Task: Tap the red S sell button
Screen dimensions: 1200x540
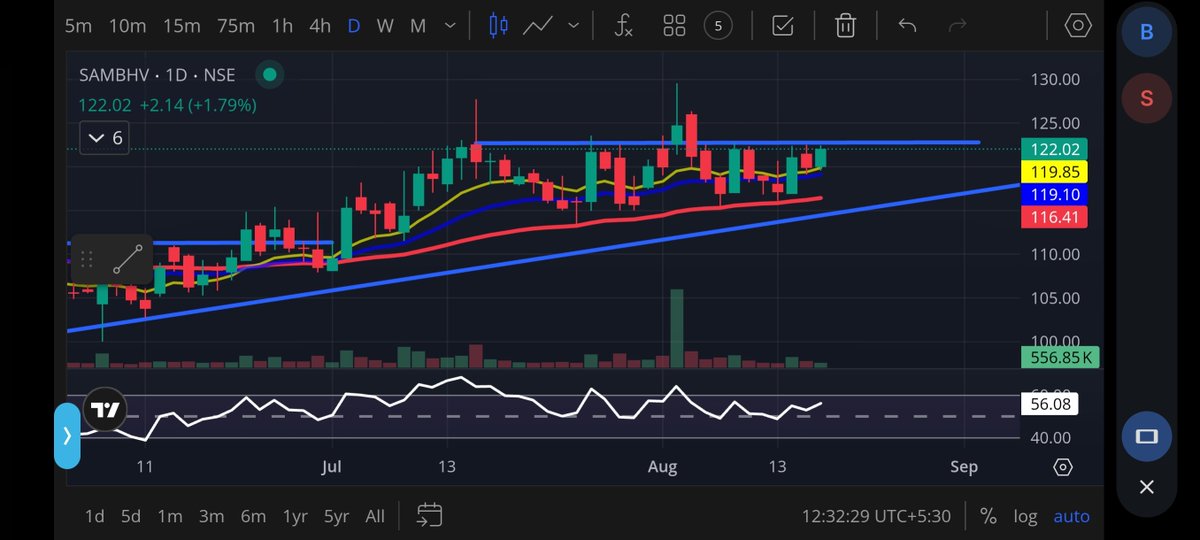Action: click(1147, 98)
